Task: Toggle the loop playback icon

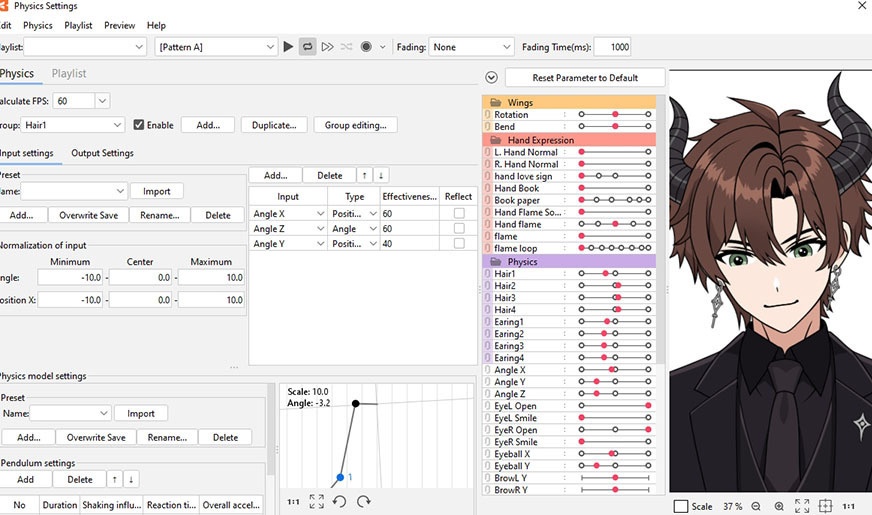Action: [x=307, y=47]
